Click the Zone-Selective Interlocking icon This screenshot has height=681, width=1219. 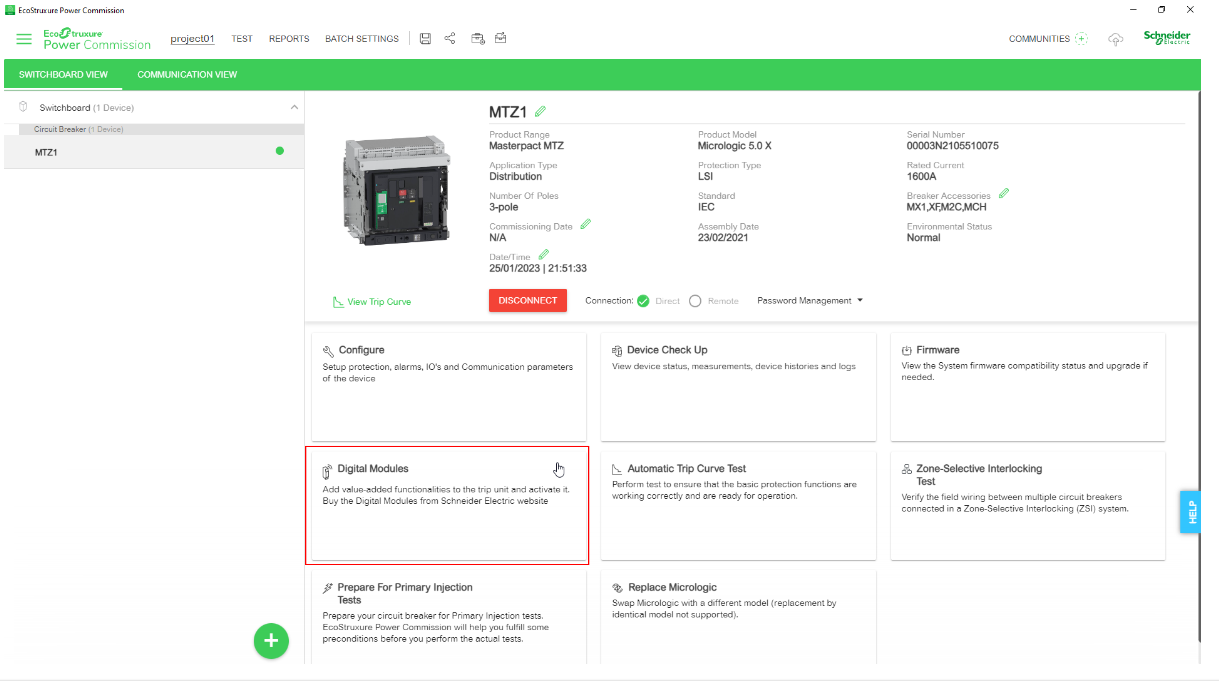click(906, 469)
